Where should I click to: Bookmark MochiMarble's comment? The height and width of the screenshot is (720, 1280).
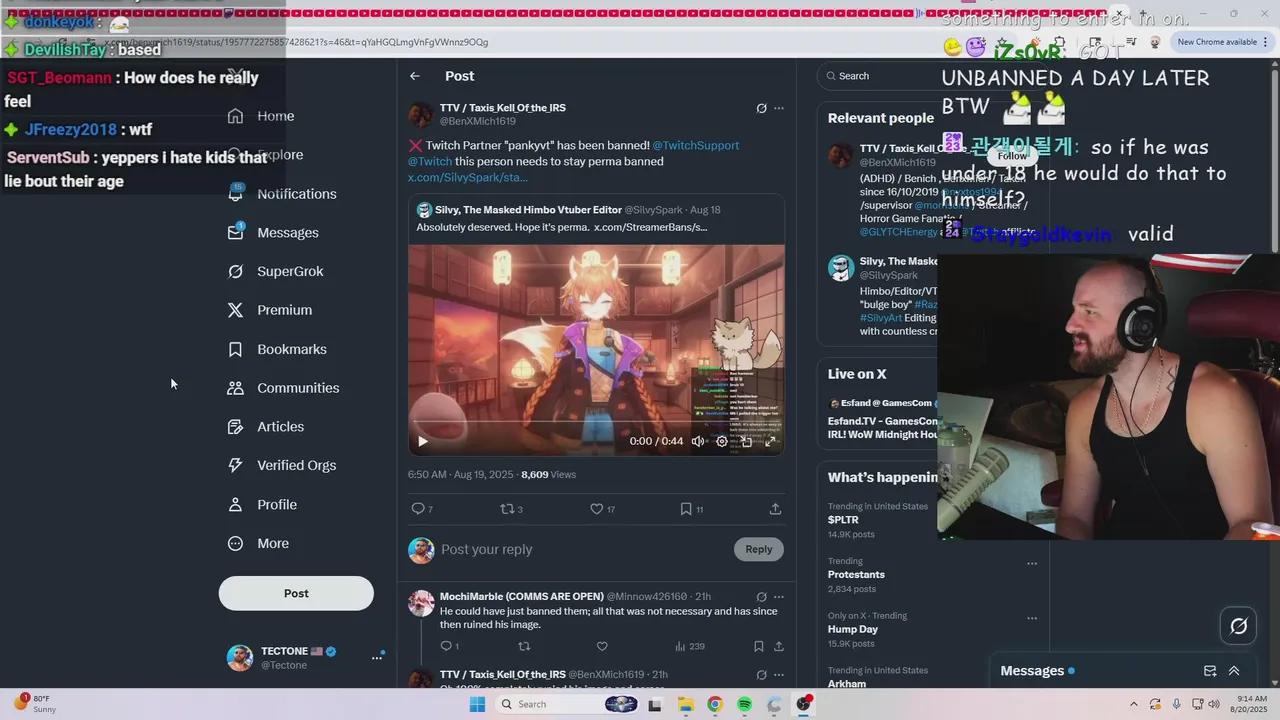tap(759, 646)
